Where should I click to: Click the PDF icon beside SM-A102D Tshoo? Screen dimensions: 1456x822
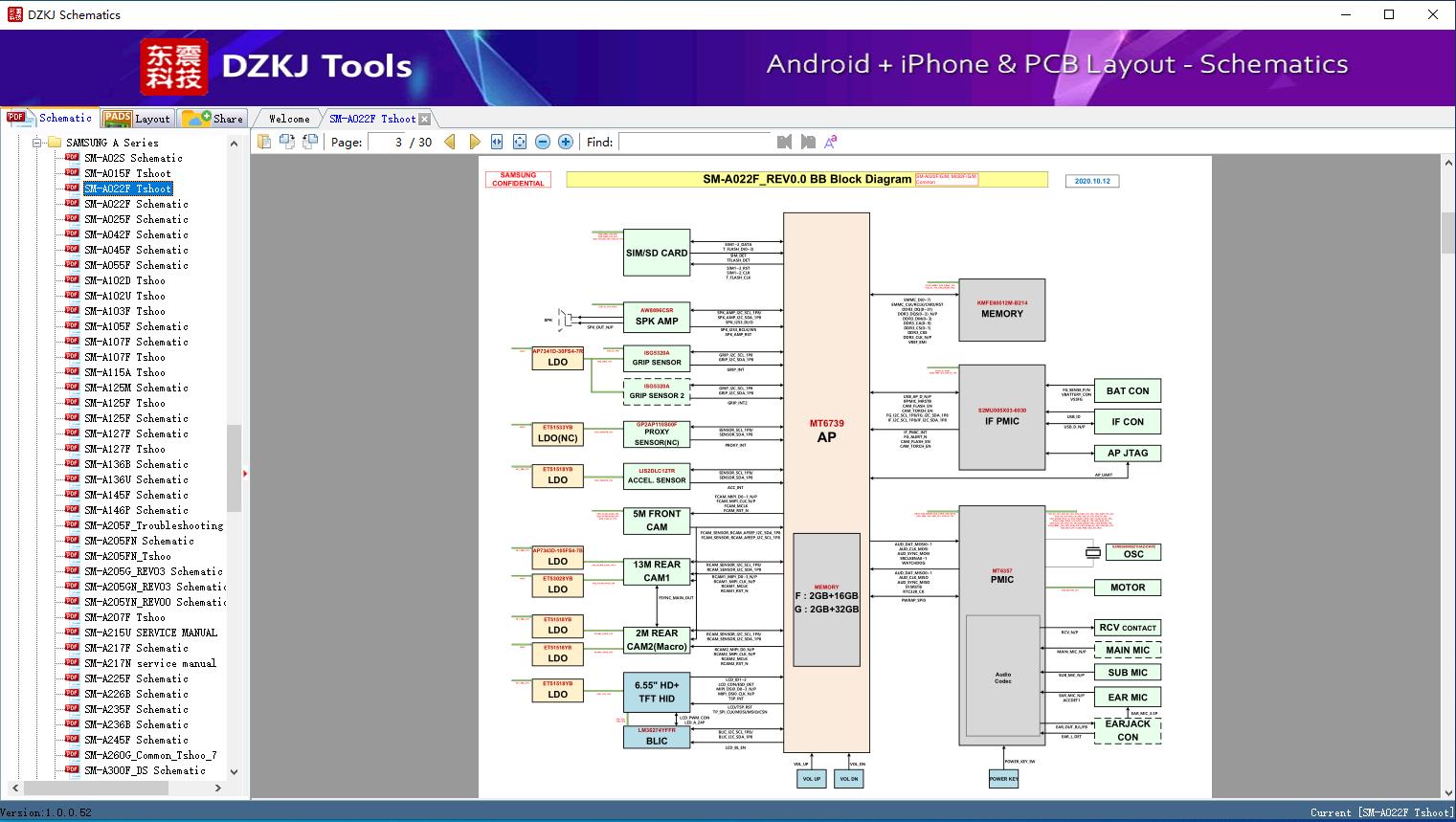[x=72, y=280]
